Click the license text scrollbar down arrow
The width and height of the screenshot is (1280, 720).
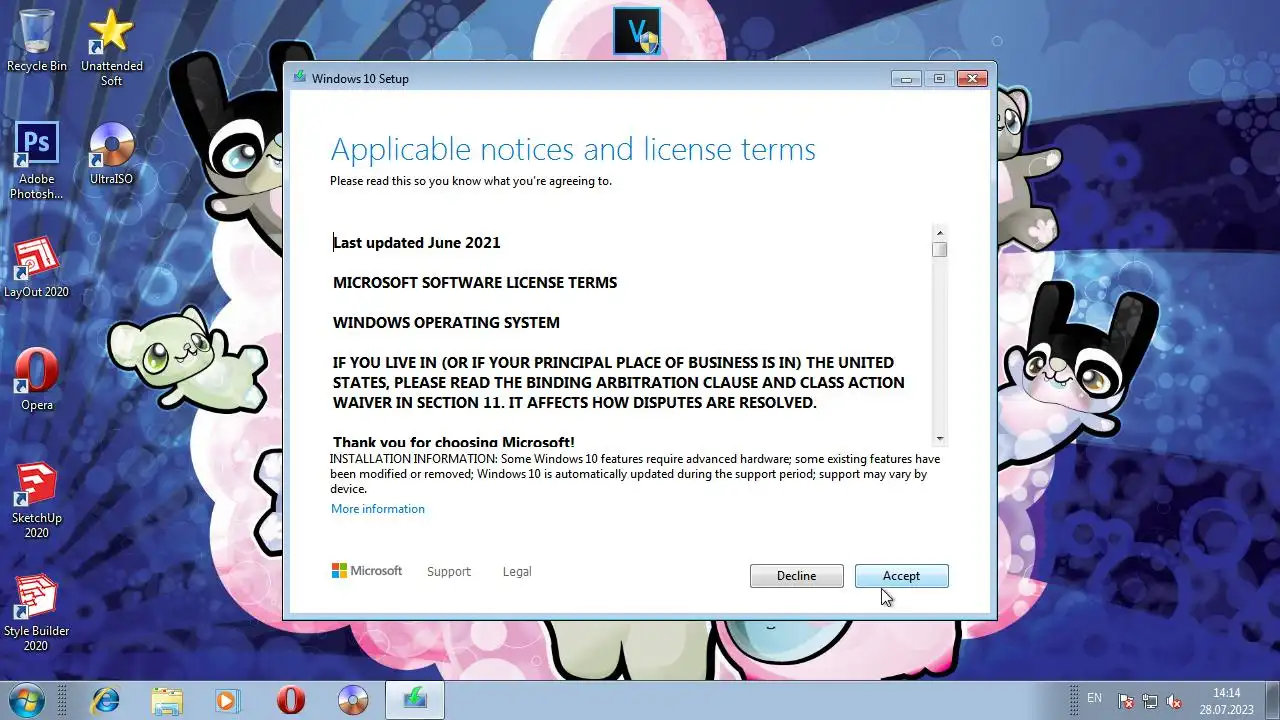pos(939,438)
